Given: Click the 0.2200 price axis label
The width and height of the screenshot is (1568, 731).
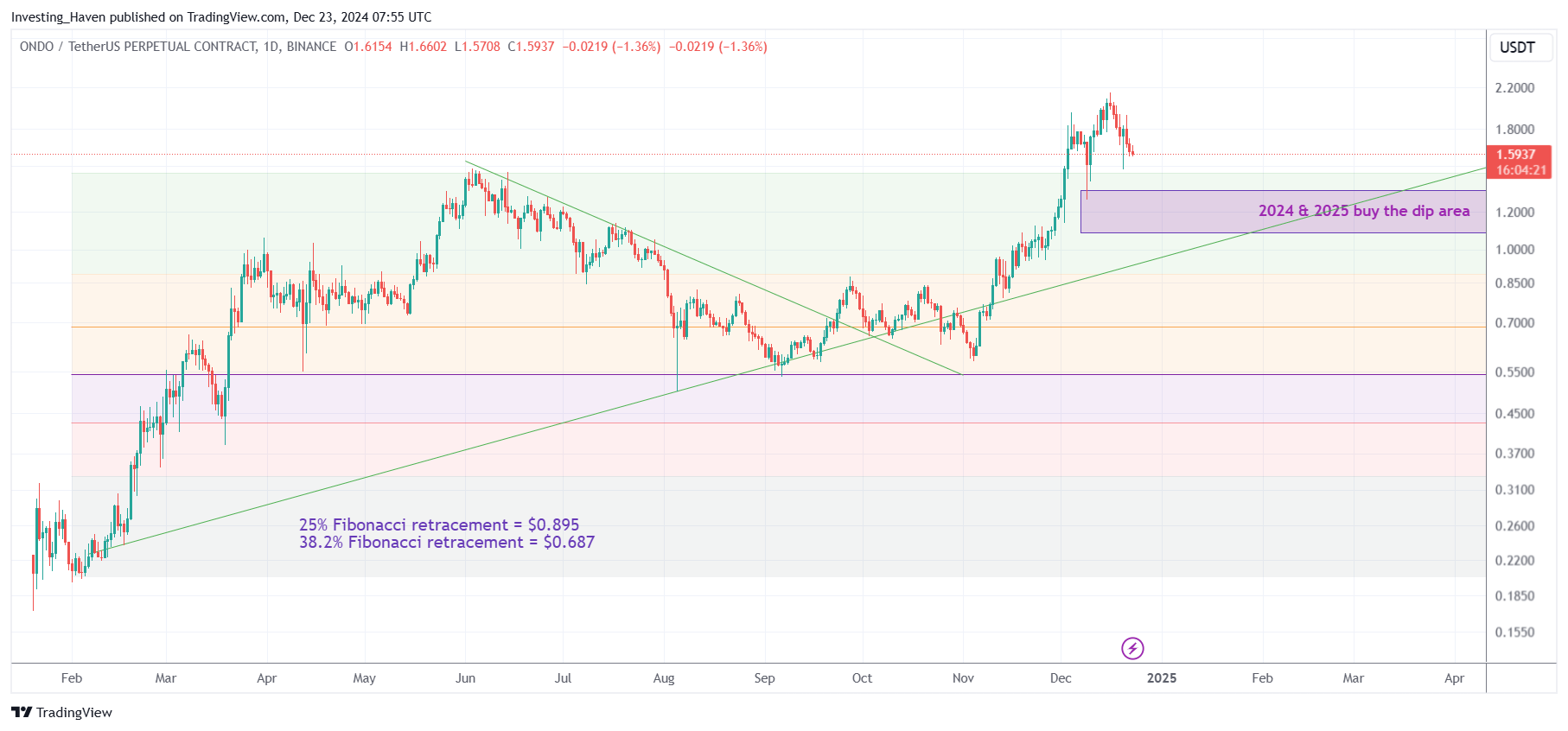Looking at the screenshot, I should tap(1515, 561).
